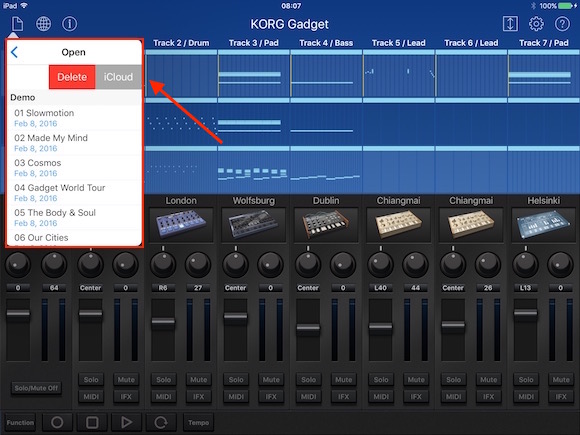Select the Track 7 / Pad header
The height and width of the screenshot is (435, 580).
click(x=543, y=43)
